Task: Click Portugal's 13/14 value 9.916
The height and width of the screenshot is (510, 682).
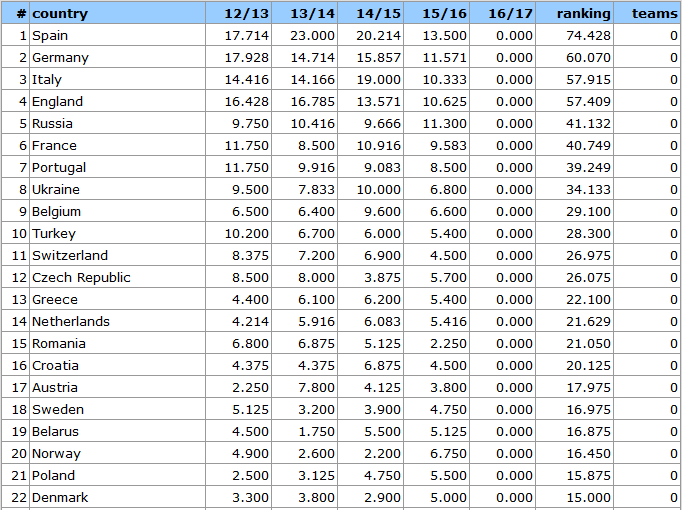Action: (316, 167)
